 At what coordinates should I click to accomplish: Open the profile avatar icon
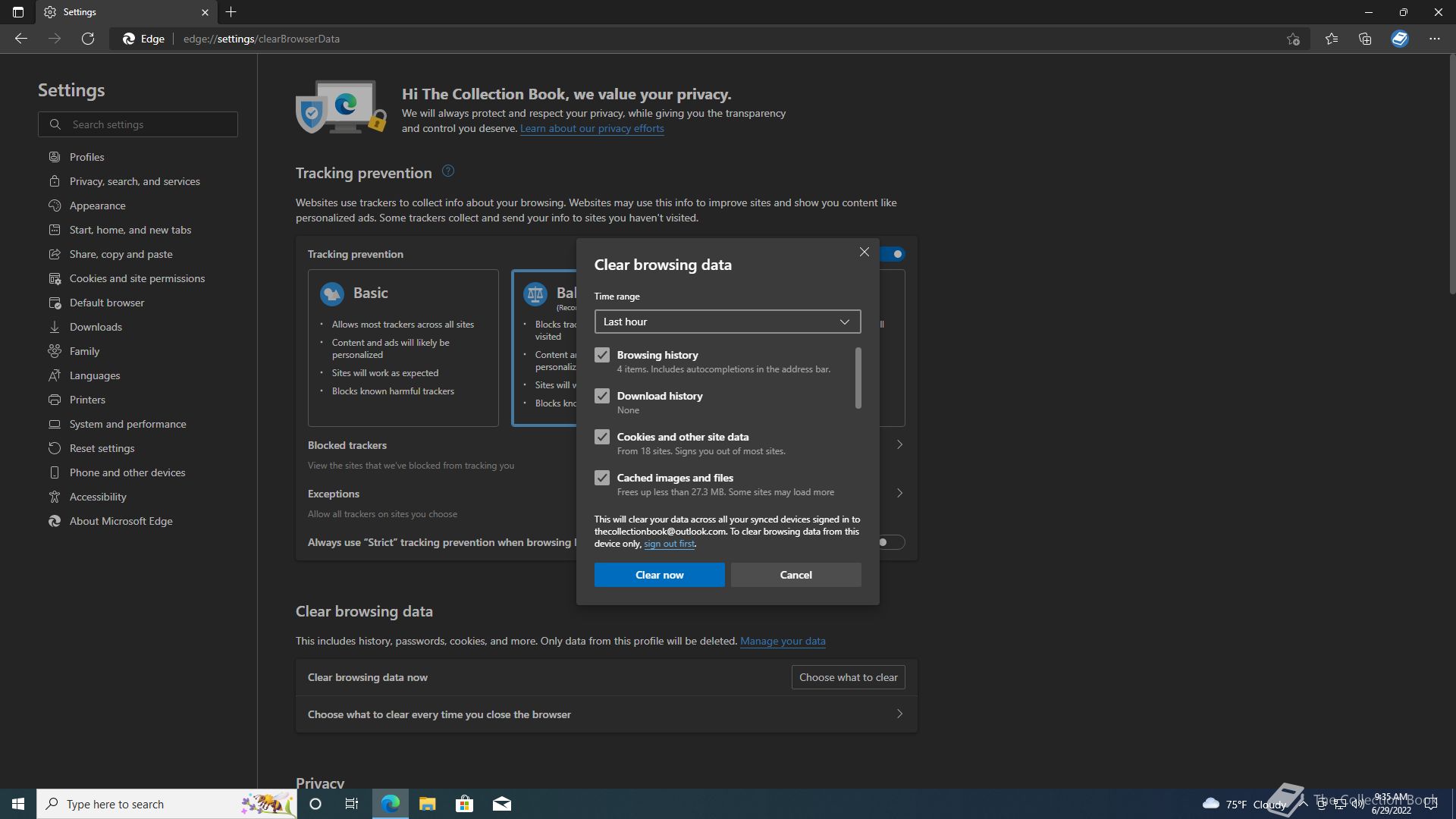[x=1400, y=39]
